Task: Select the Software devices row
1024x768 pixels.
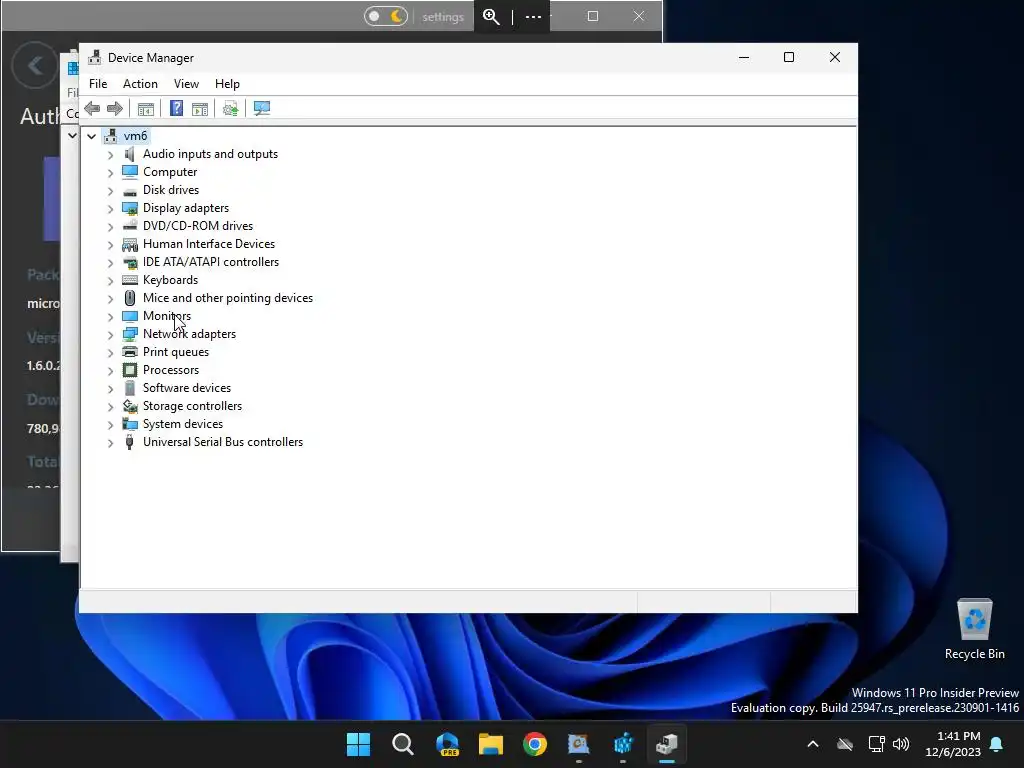Action: click(x=187, y=388)
